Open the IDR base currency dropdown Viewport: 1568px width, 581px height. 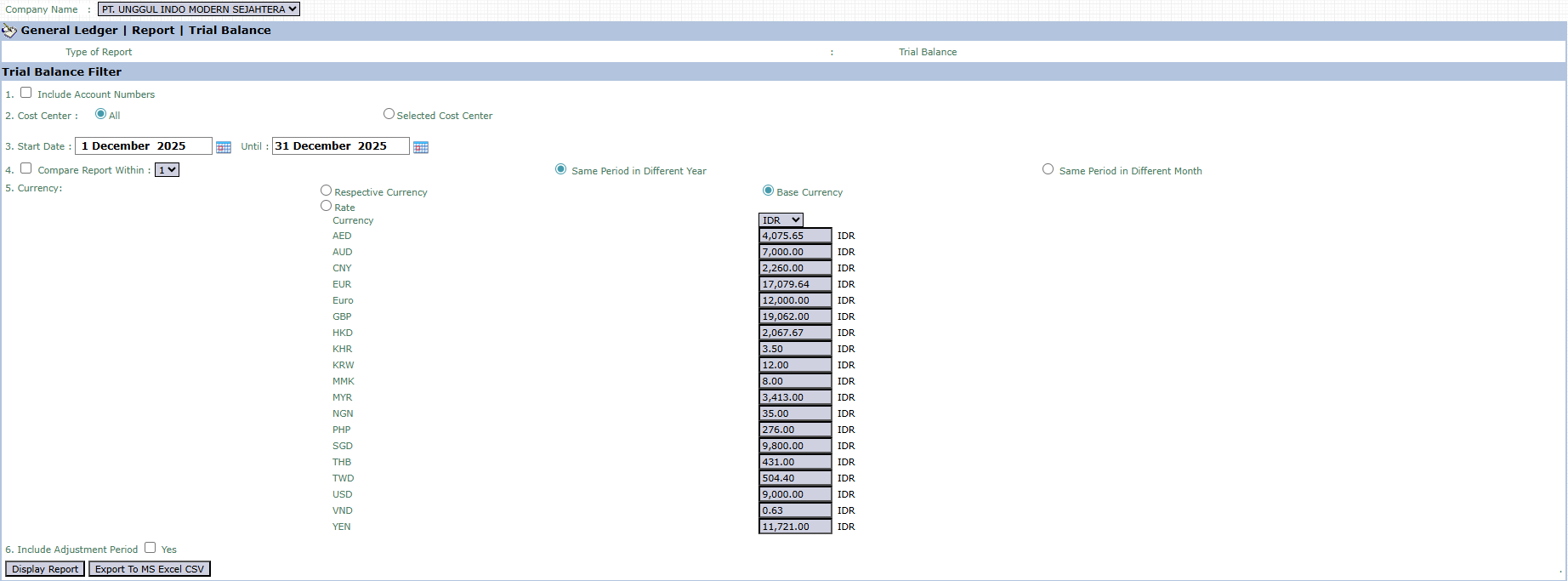(781, 220)
